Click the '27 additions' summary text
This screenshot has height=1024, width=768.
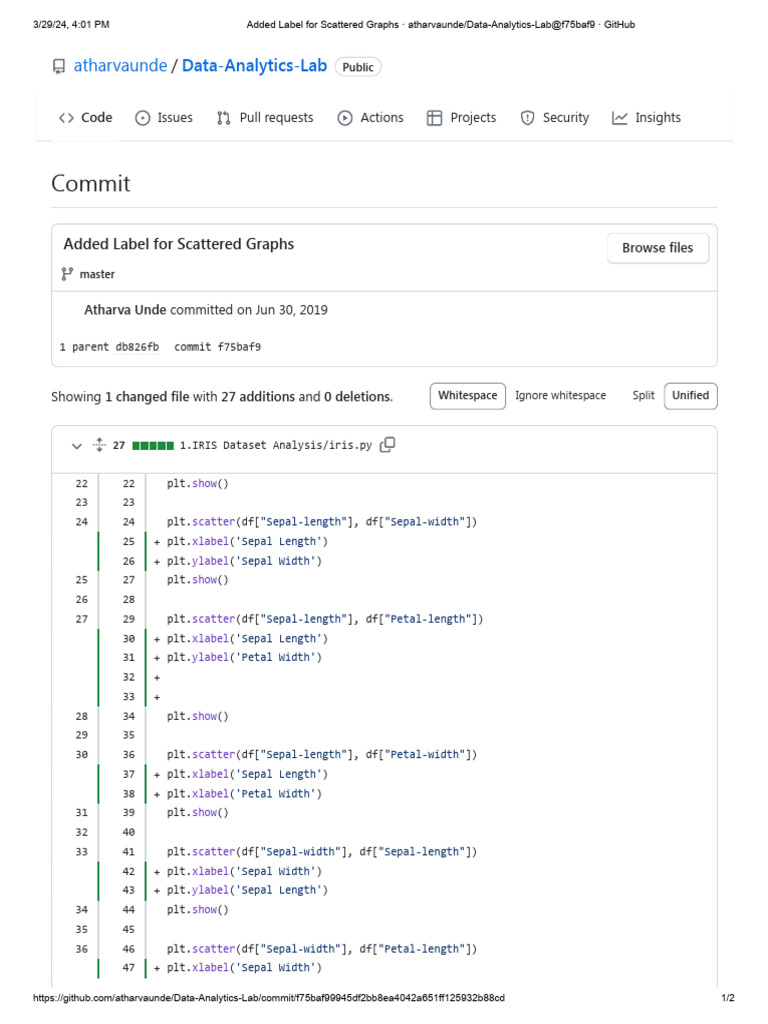(258, 397)
